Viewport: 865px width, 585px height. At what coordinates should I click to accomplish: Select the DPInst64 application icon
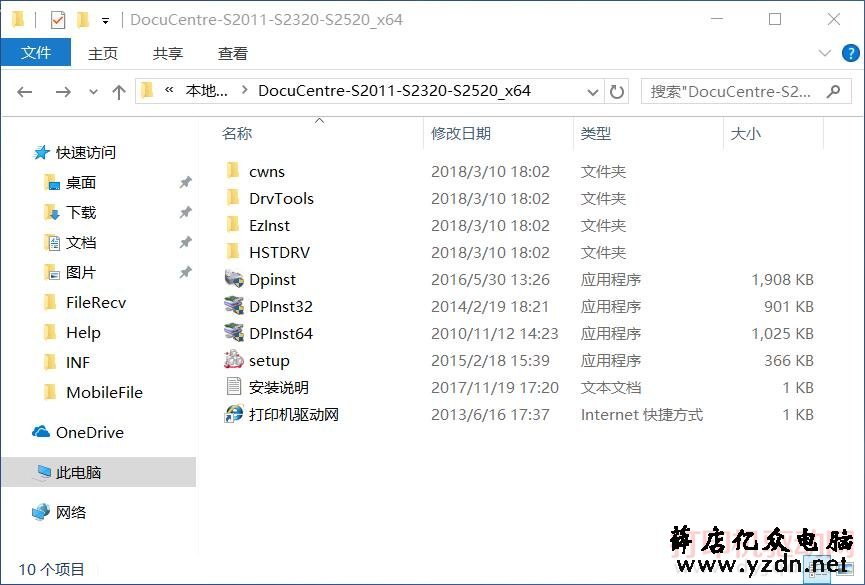click(x=234, y=333)
